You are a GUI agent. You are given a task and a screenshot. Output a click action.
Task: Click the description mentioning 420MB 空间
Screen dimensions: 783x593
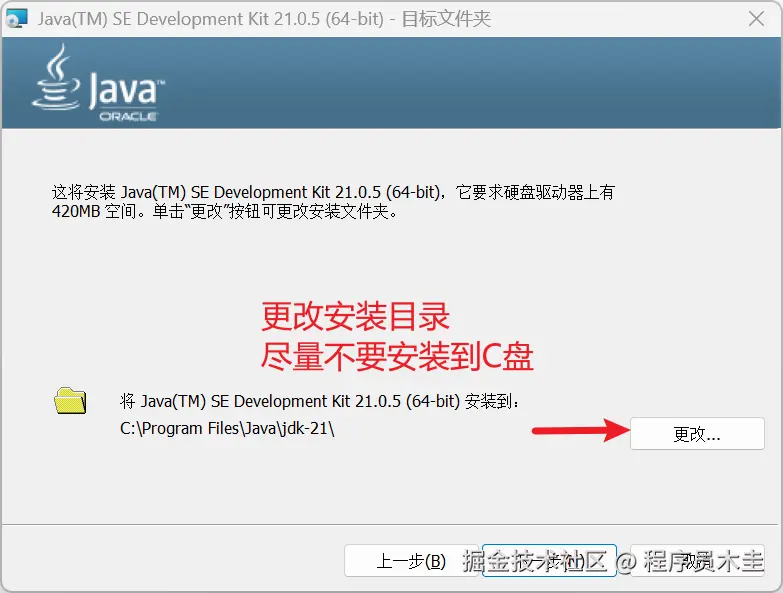coord(333,202)
